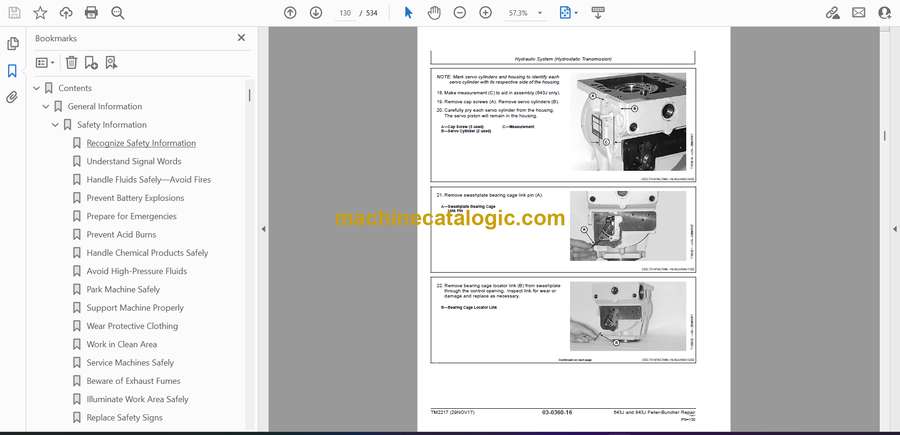Viewport: 900px width, 435px height.
Task: Select Beware of Exhaust Fumes bookmark
Action: coord(133,381)
